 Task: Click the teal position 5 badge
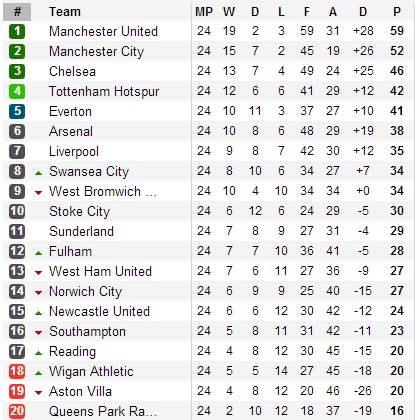(17, 111)
